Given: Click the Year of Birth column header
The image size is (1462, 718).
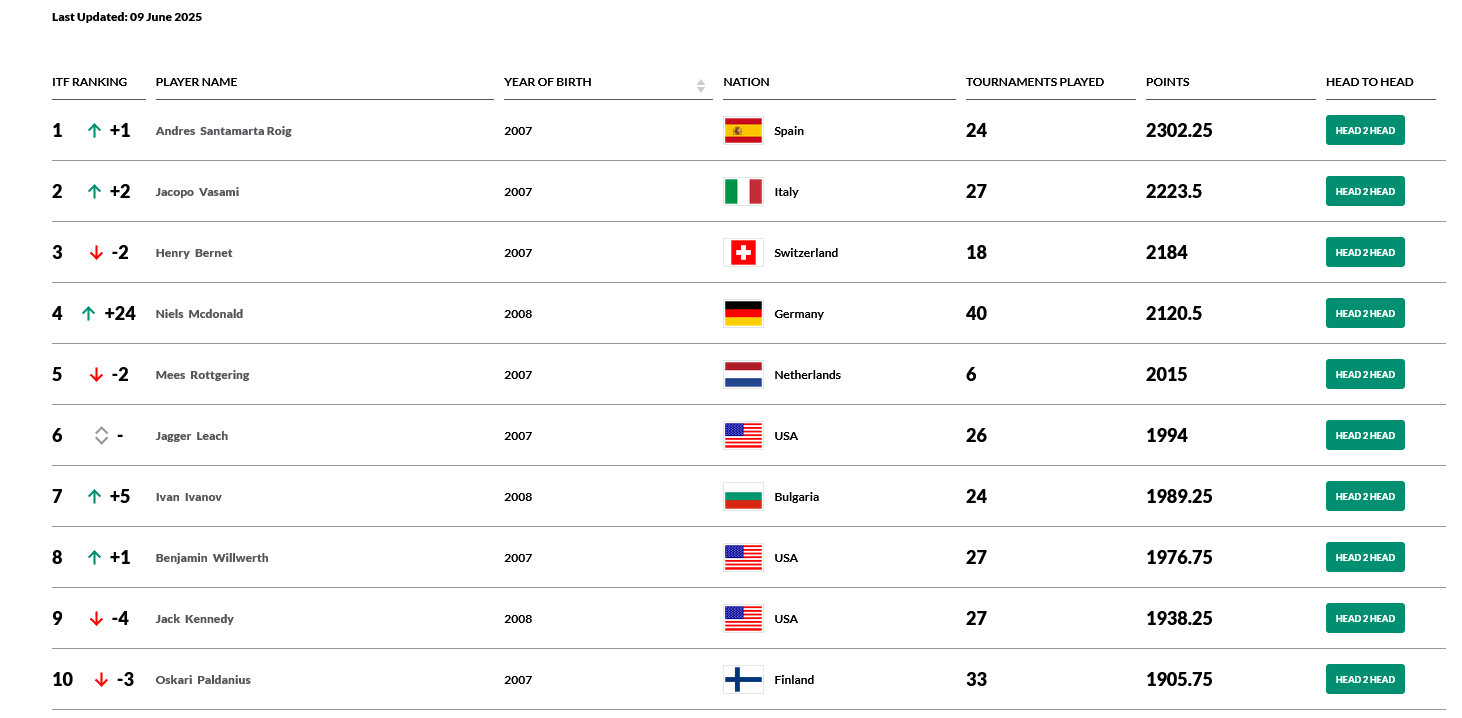Looking at the screenshot, I should (548, 82).
